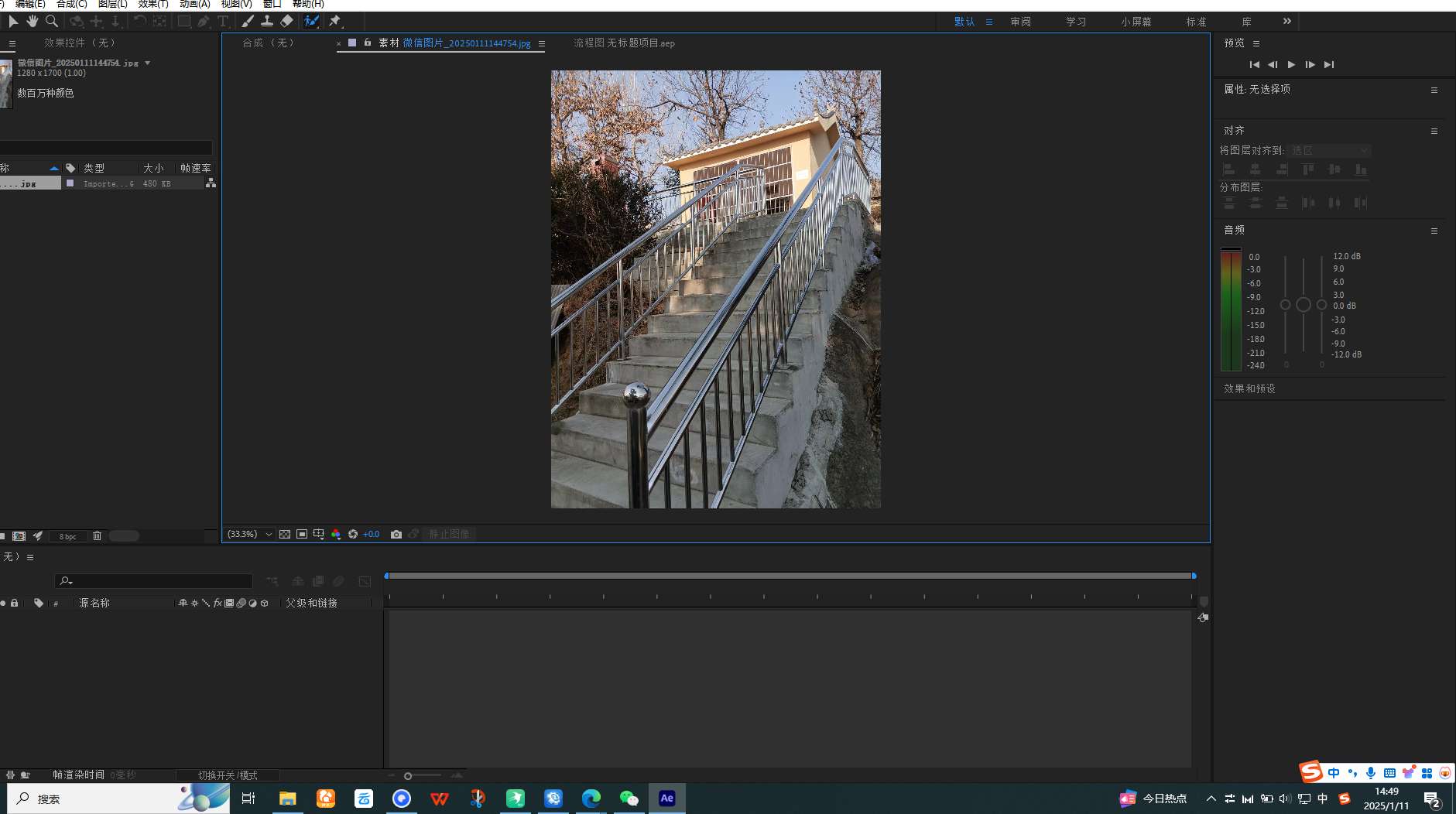Open the Preview panel menu

[1256, 43]
